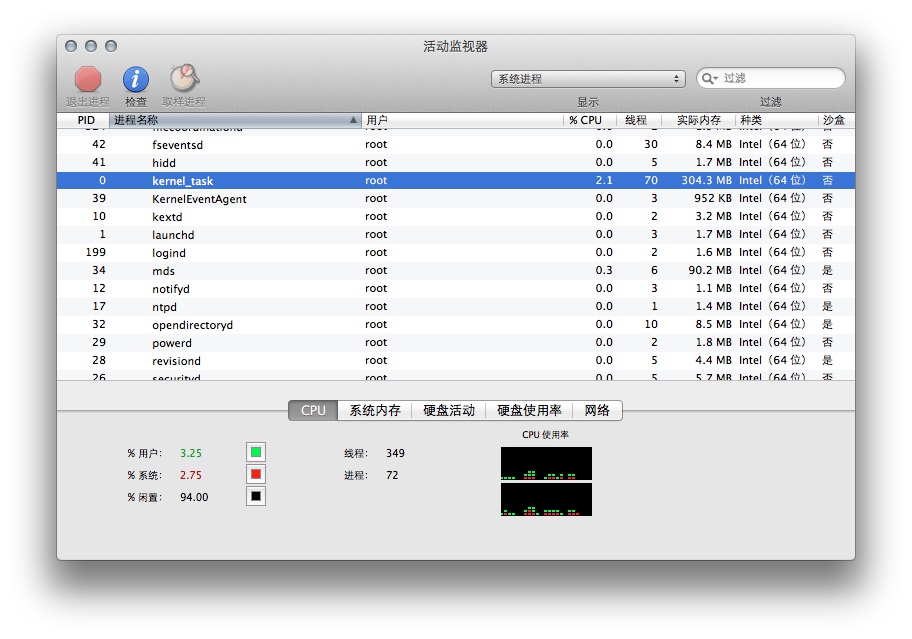The height and width of the screenshot is (639, 912).
Task: Select the powerd process row
Action: [x=456, y=342]
